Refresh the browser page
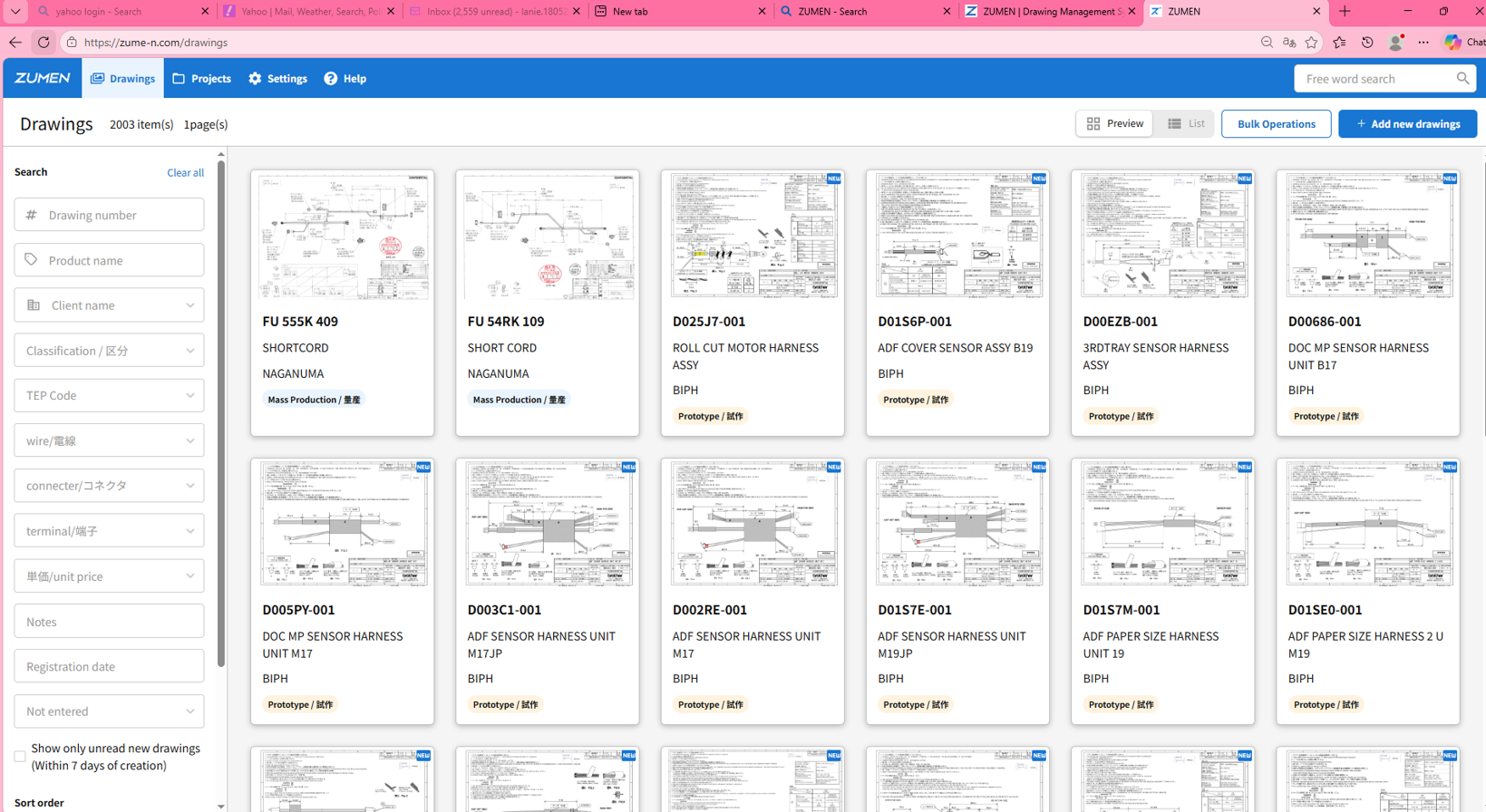The image size is (1486, 812). (x=44, y=43)
